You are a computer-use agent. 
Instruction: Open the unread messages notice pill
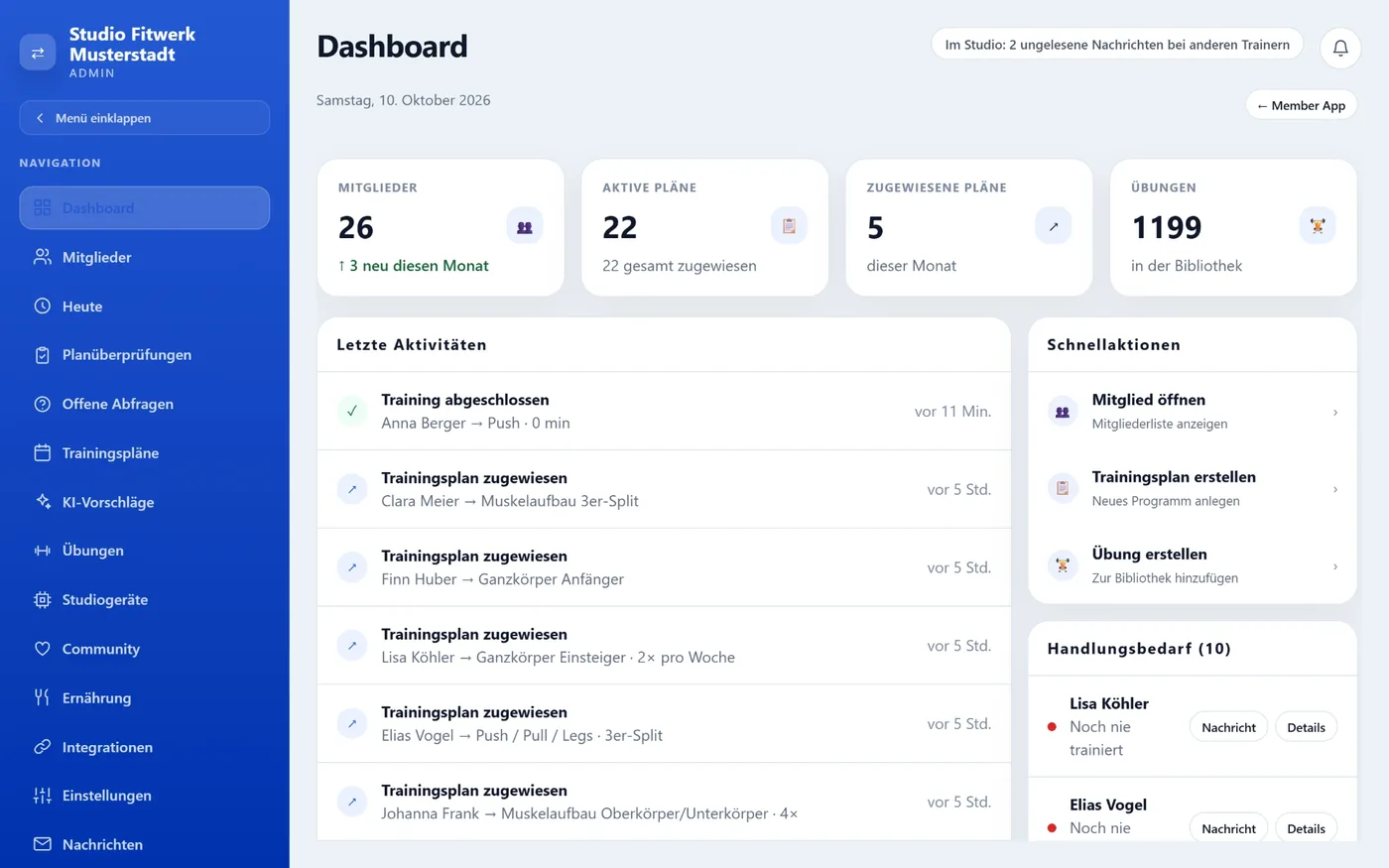1117,45
